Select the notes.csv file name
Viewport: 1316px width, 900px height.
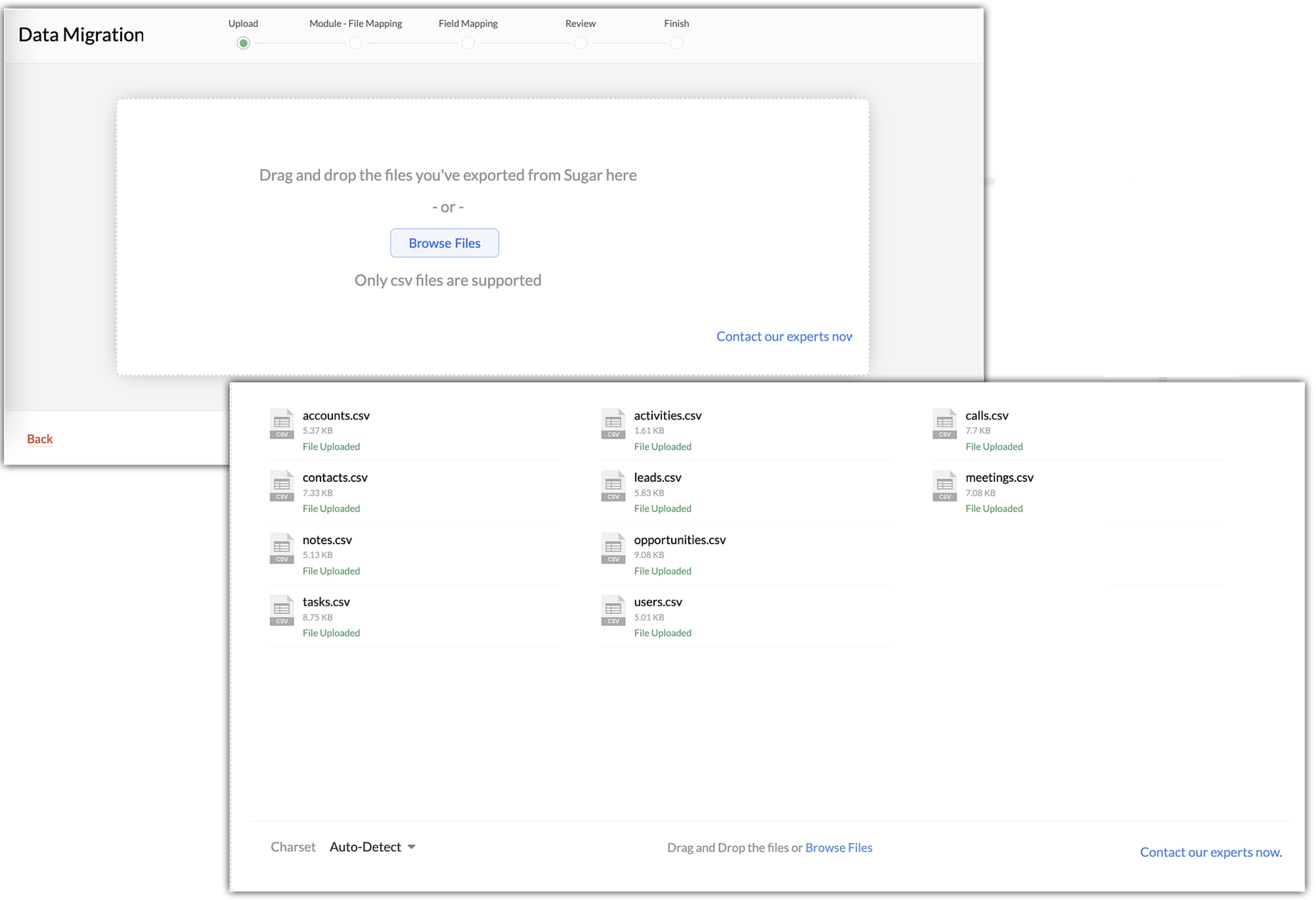[327, 539]
